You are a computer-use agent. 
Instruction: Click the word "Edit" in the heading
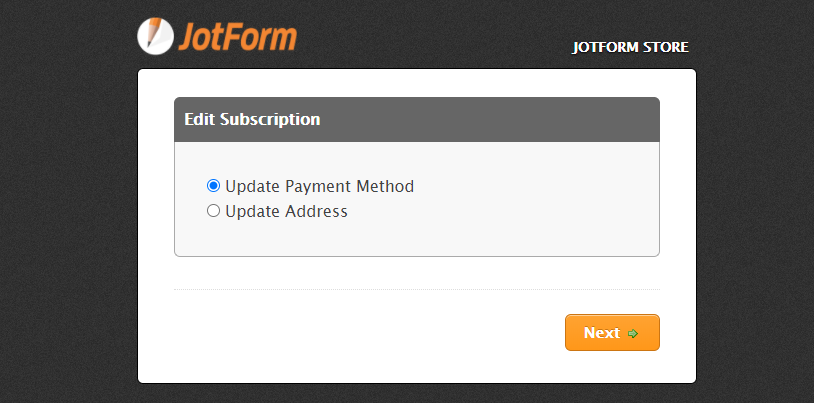point(199,119)
